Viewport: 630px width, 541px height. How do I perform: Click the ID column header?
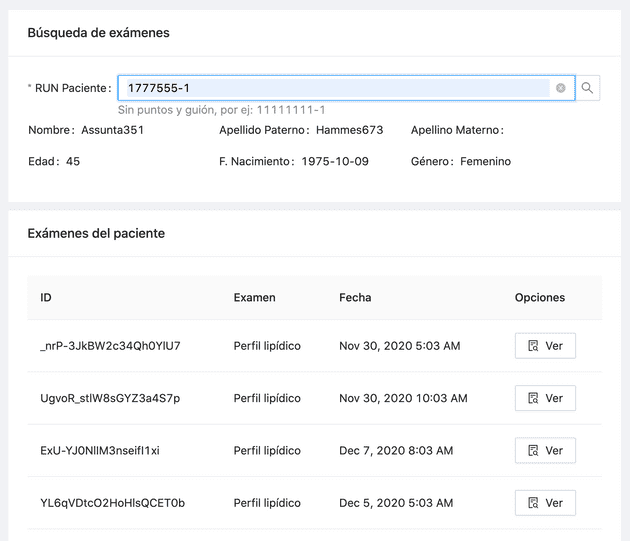[x=46, y=298]
